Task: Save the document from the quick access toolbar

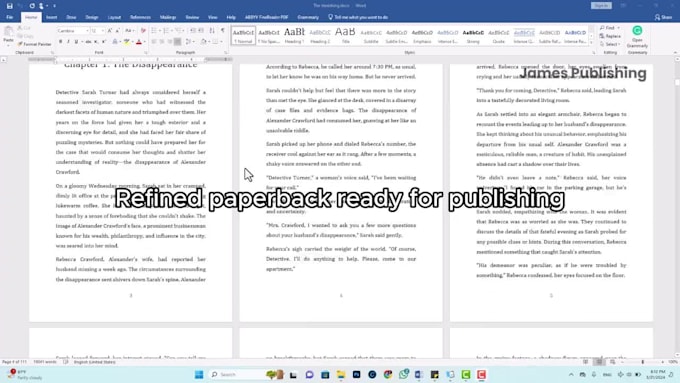Action: [x=10, y=6]
